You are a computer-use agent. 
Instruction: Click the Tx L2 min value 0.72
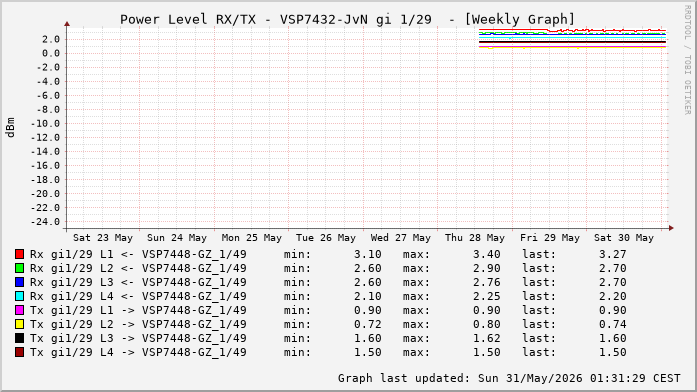pos(368,324)
